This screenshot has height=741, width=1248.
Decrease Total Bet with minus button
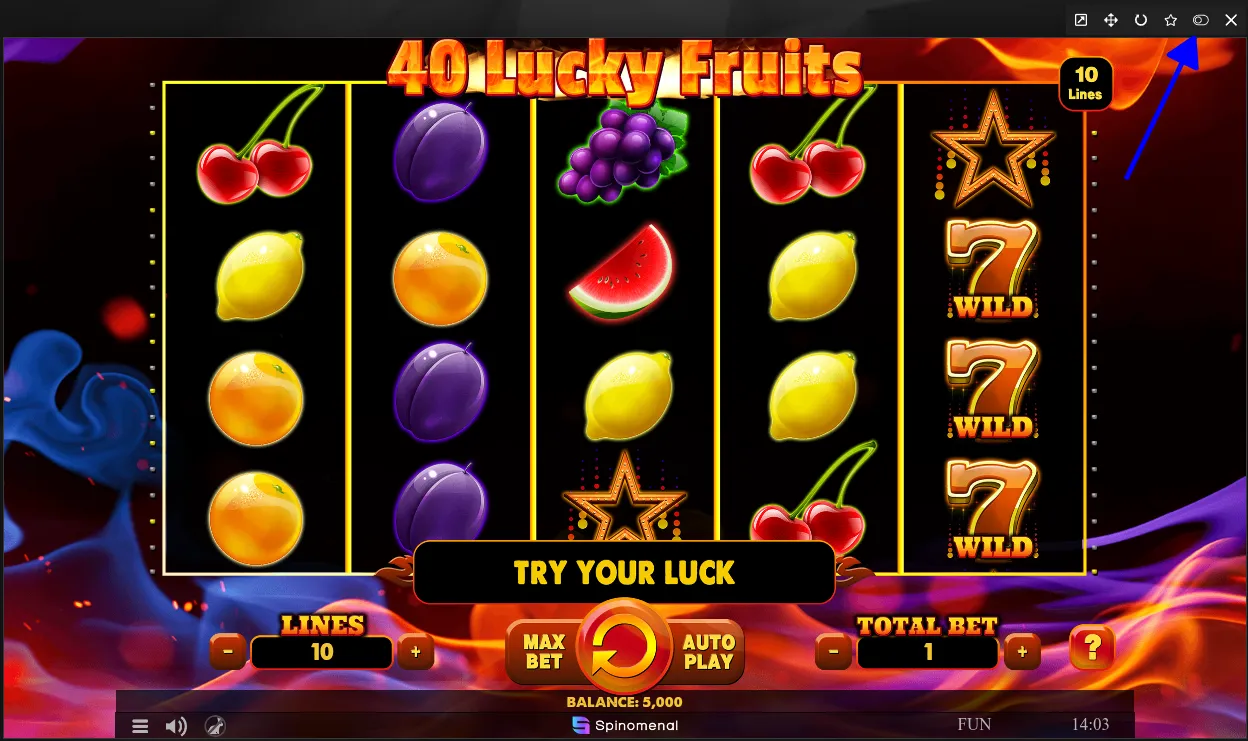[834, 653]
